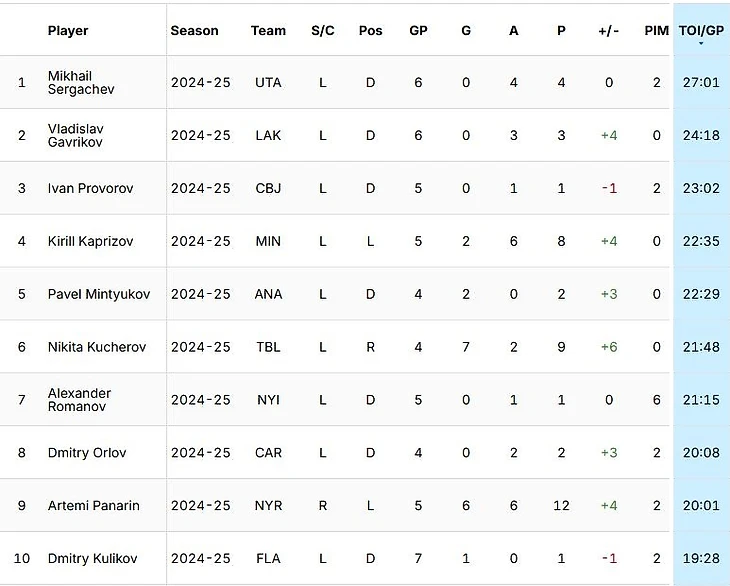Open Dmitry Kulikov player link
This screenshot has width=730, height=586.
(93, 558)
